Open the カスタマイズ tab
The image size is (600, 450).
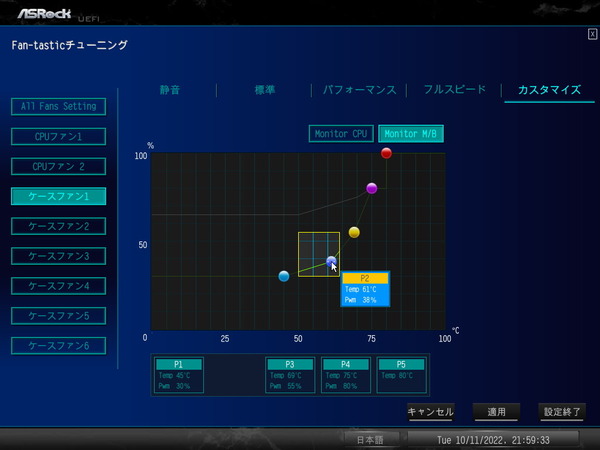[548, 90]
